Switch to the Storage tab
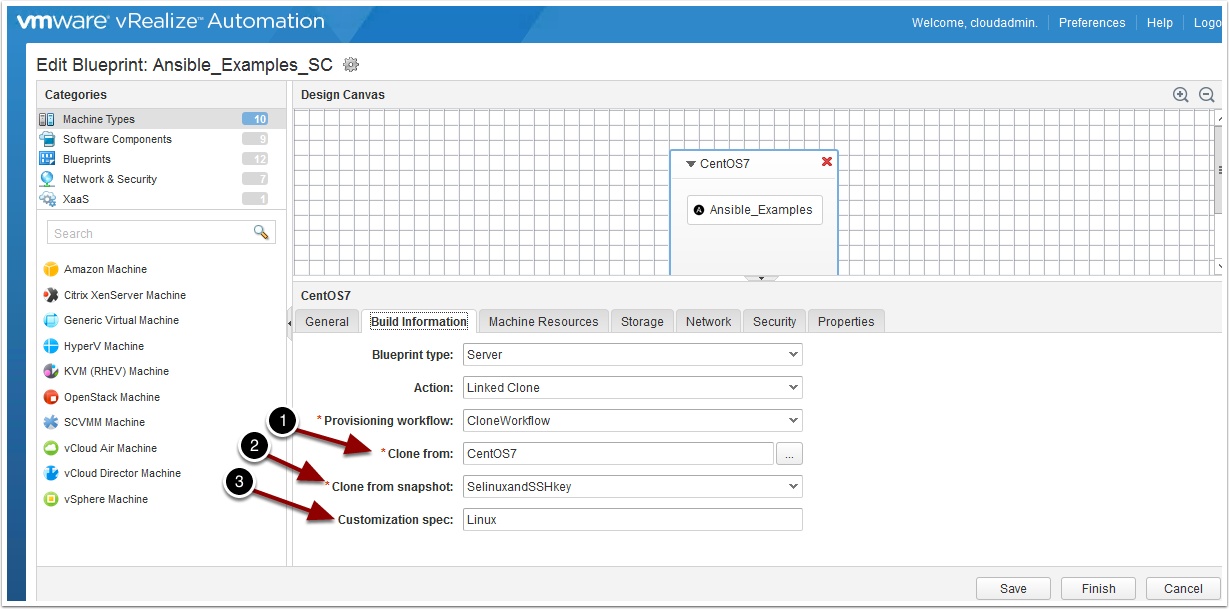The width and height of the screenshot is (1229, 609). coord(642,321)
